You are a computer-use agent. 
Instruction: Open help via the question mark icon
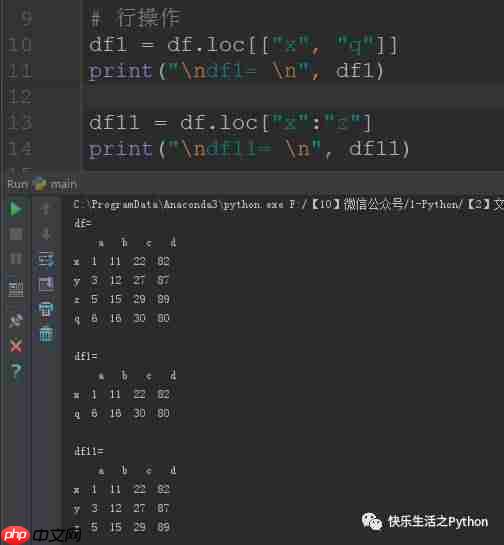[16, 371]
